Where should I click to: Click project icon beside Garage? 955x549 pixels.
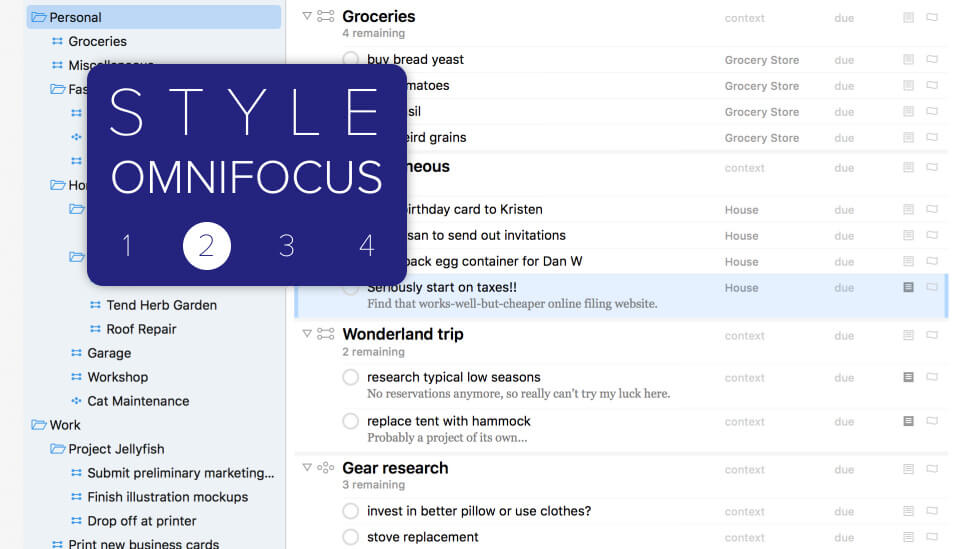(x=76, y=353)
